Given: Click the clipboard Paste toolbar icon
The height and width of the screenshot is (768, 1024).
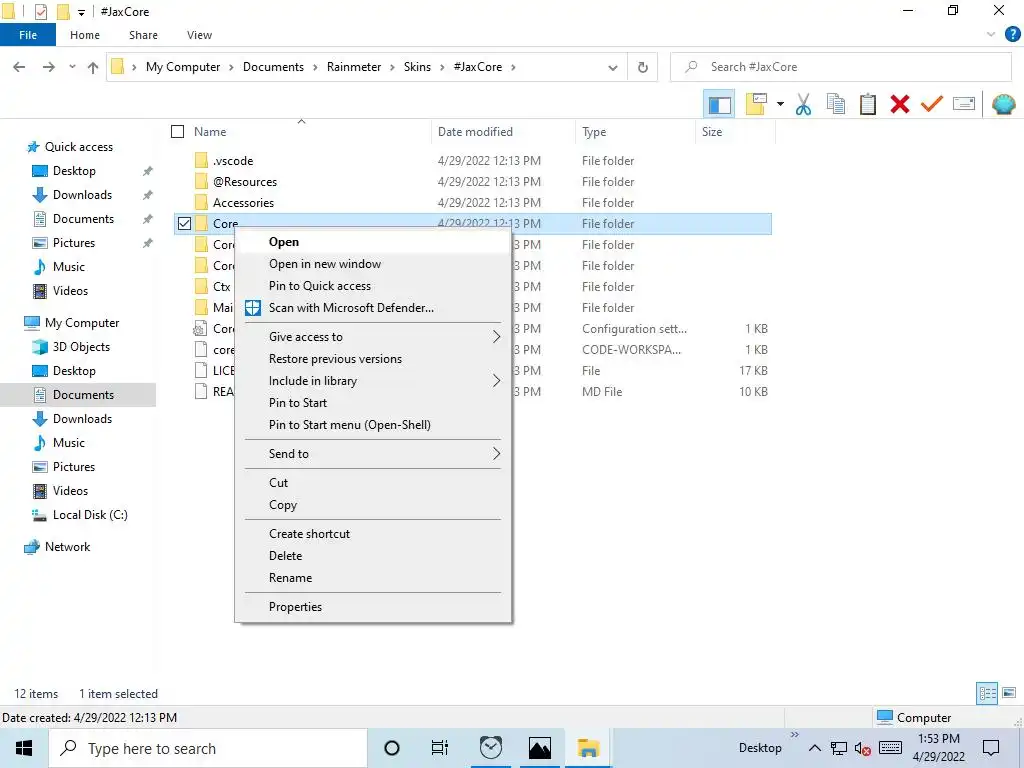Looking at the screenshot, I should coord(867,104).
